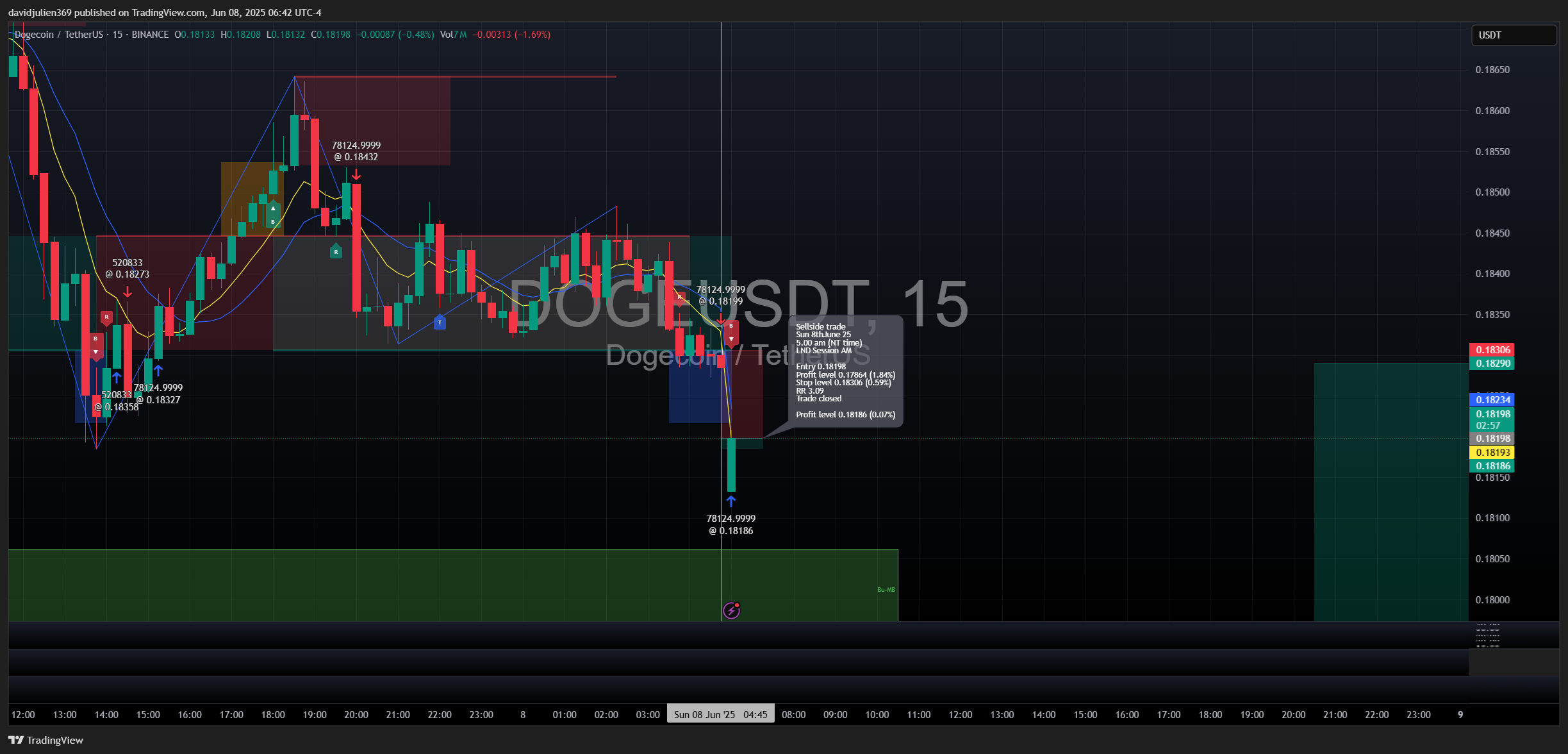The width and height of the screenshot is (1568, 754).
Task: Select the blue T marker near 22:00
Action: [440, 323]
